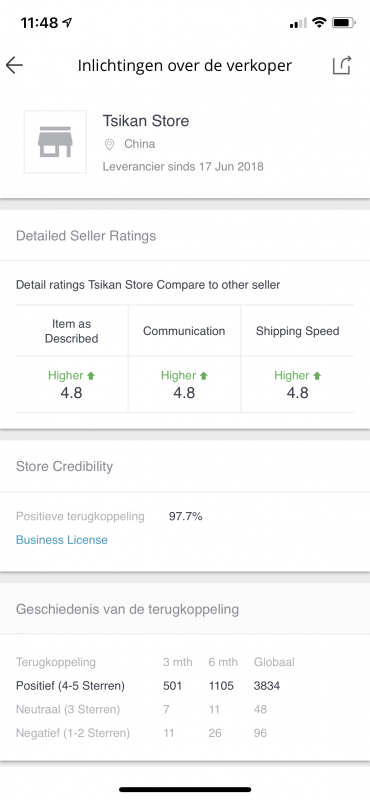Tap green arrow under Communication
The height and width of the screenshot is (800, 370).
[204, 376]
